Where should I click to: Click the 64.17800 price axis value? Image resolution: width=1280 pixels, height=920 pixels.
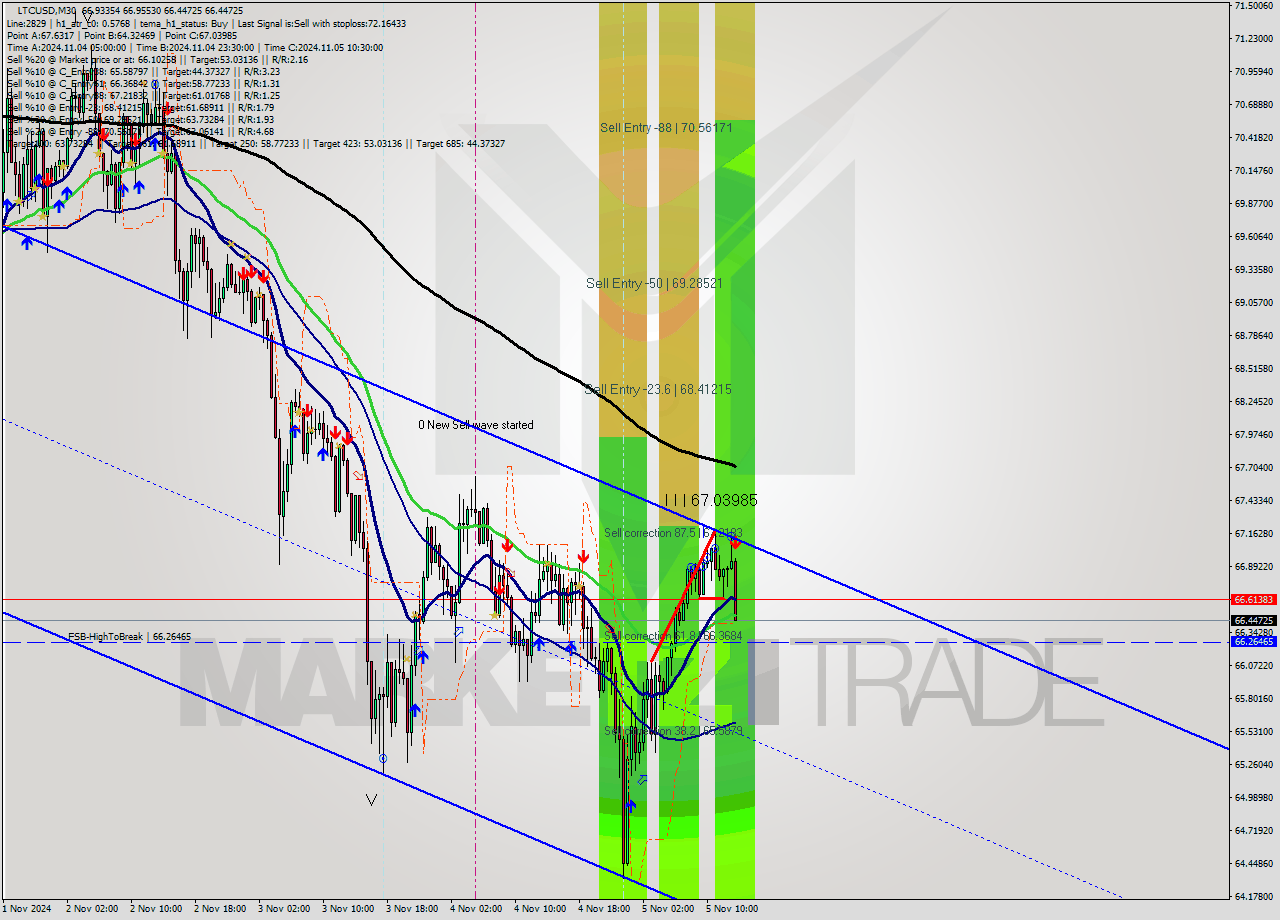[1253, 897]
